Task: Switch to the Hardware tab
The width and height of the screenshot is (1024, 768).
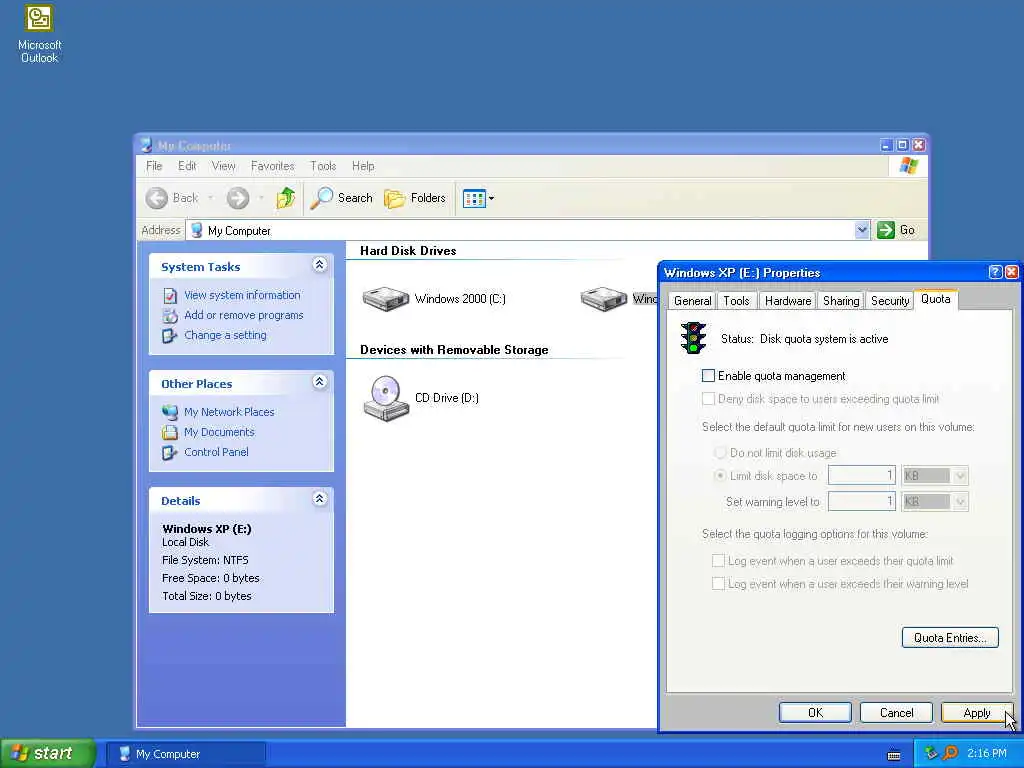Action: click(x=788, y=301)
